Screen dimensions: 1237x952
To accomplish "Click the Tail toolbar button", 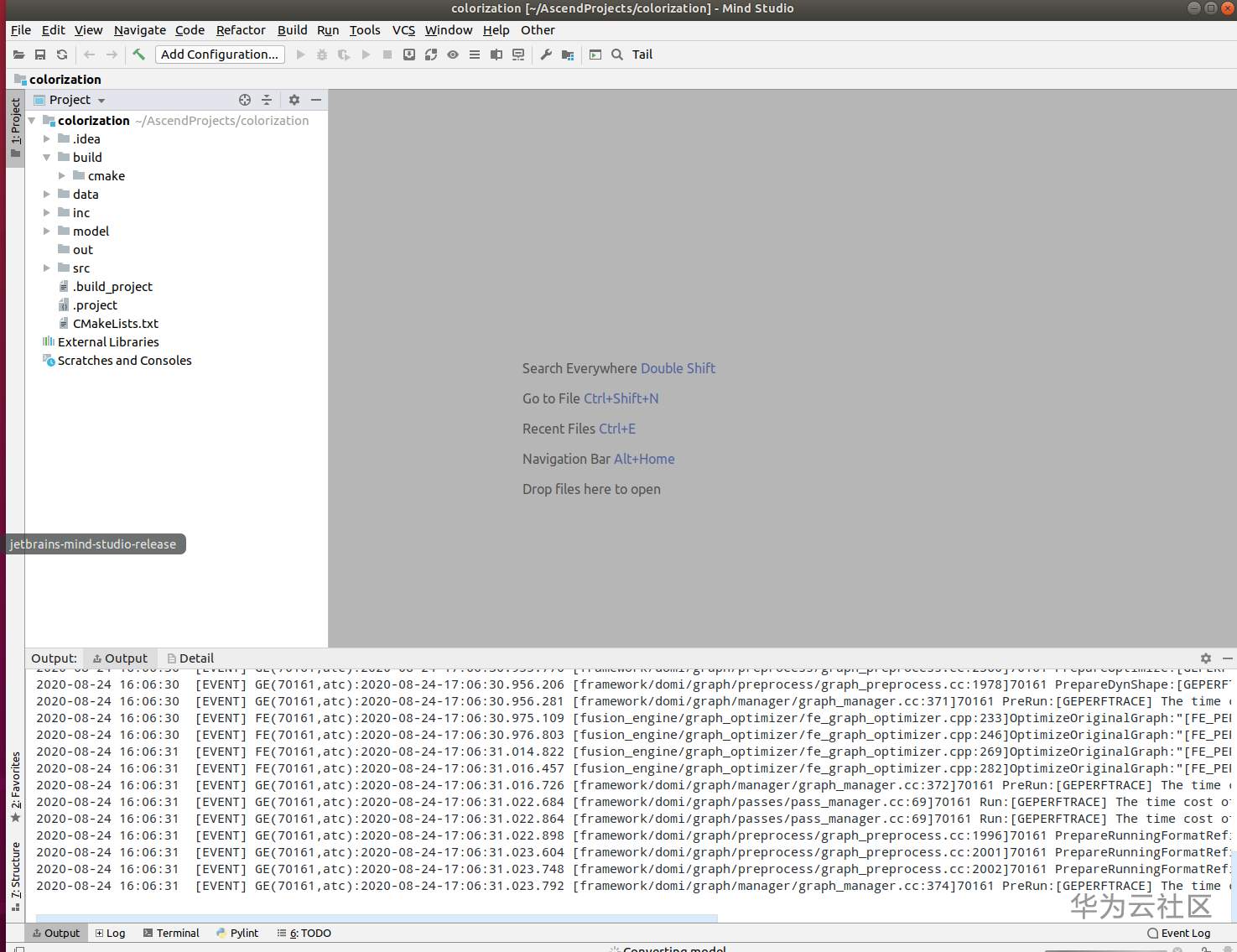I will (x=642, y=55).
